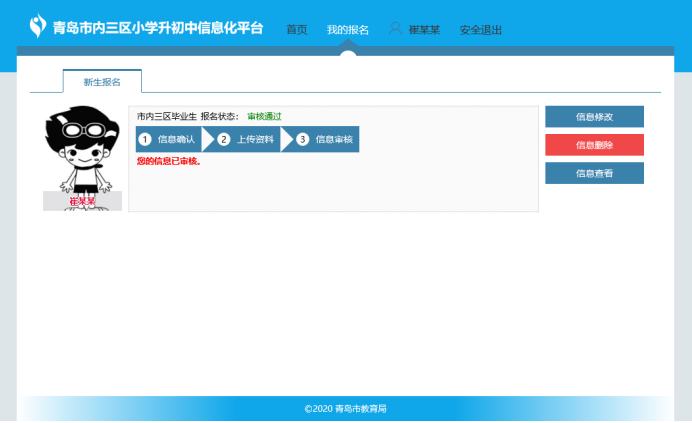Image resolution: width=692 pixels, height=423 pixels.
Task: Click the ©2020 青岛市教育局 footer text
Action: click(x=345, y=409)
